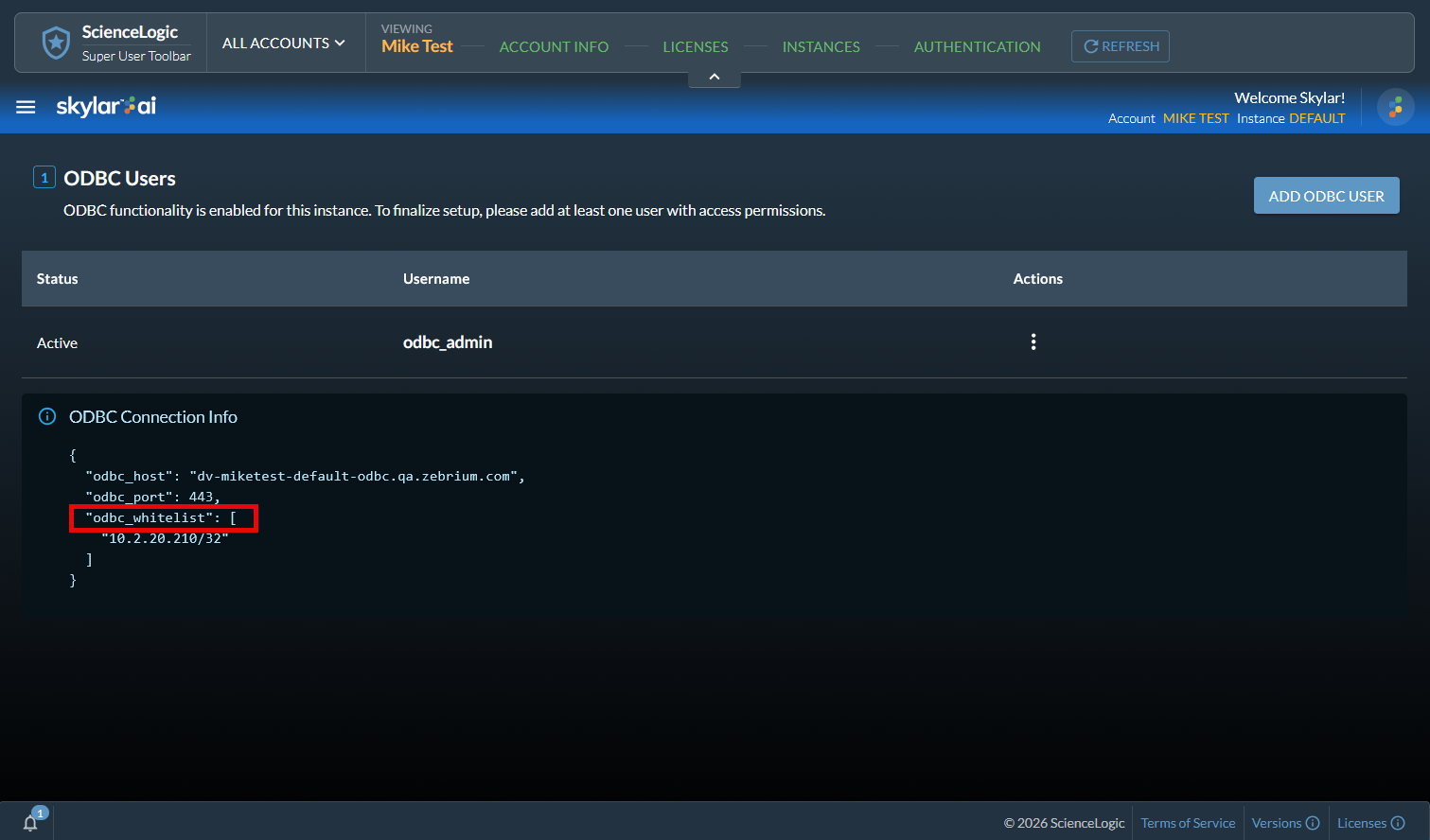Select the odbc_admin username row
This screenshot has height=840, width=1430.
(x=448, y=342)
